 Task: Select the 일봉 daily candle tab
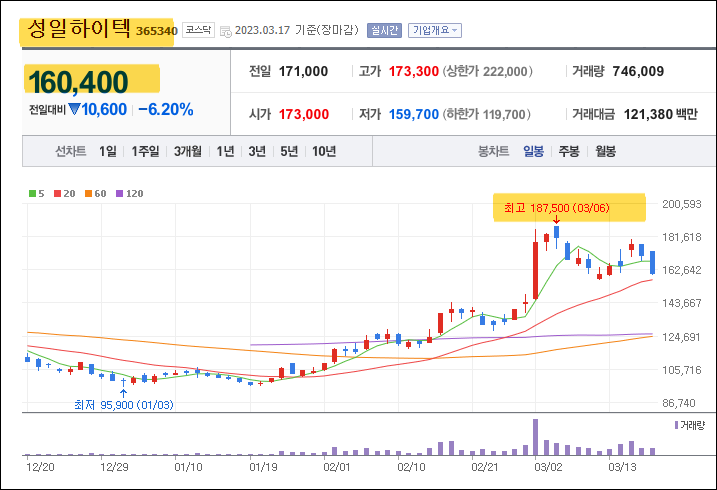(532, 151)
